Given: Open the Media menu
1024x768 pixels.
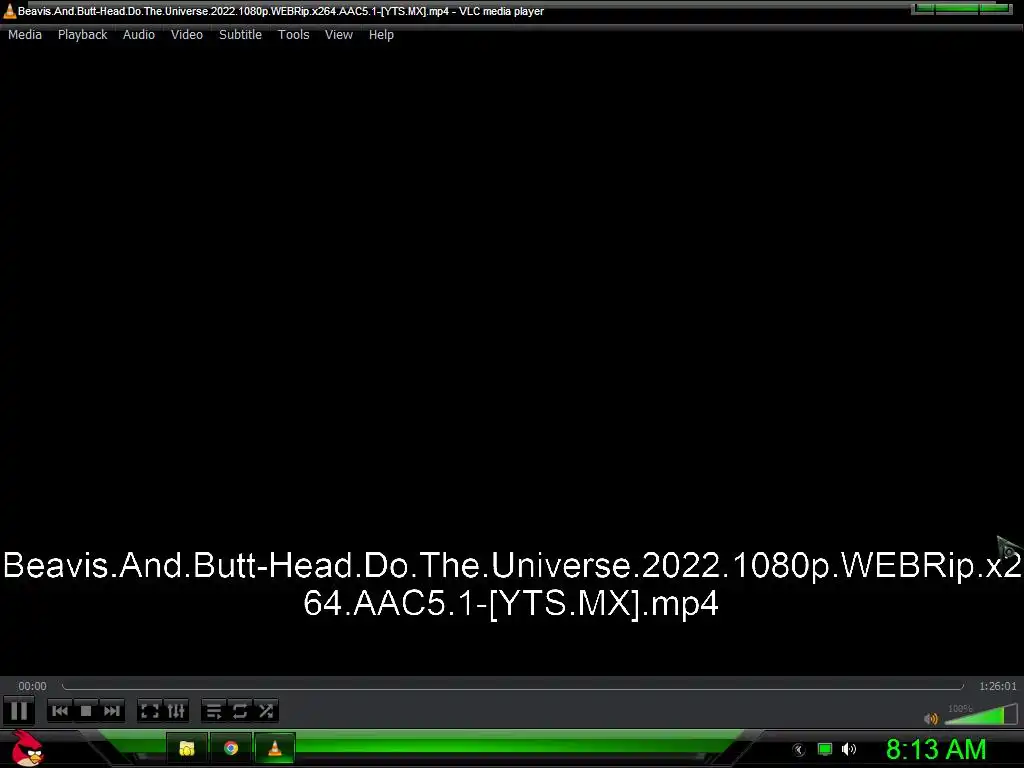Looking at the screenshot, I should [25, 35].
